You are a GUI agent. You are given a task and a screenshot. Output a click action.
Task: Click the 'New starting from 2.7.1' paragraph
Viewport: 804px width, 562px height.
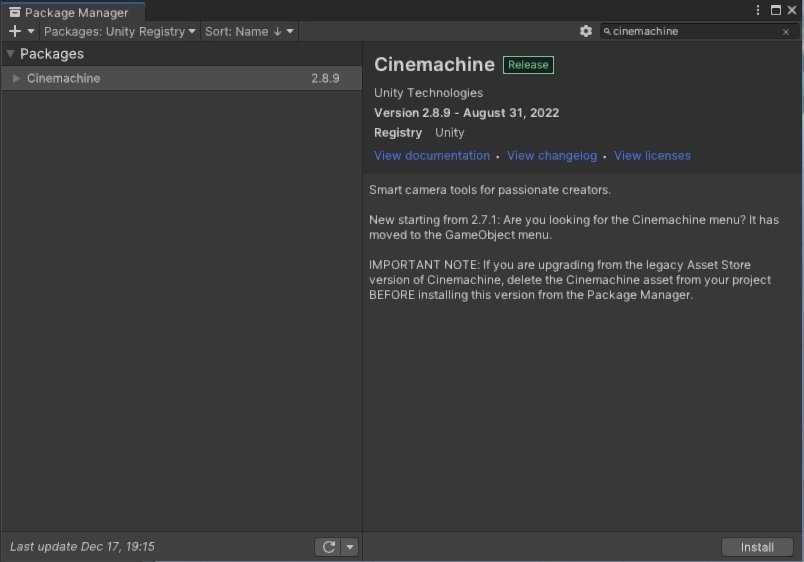coord(574,227)
